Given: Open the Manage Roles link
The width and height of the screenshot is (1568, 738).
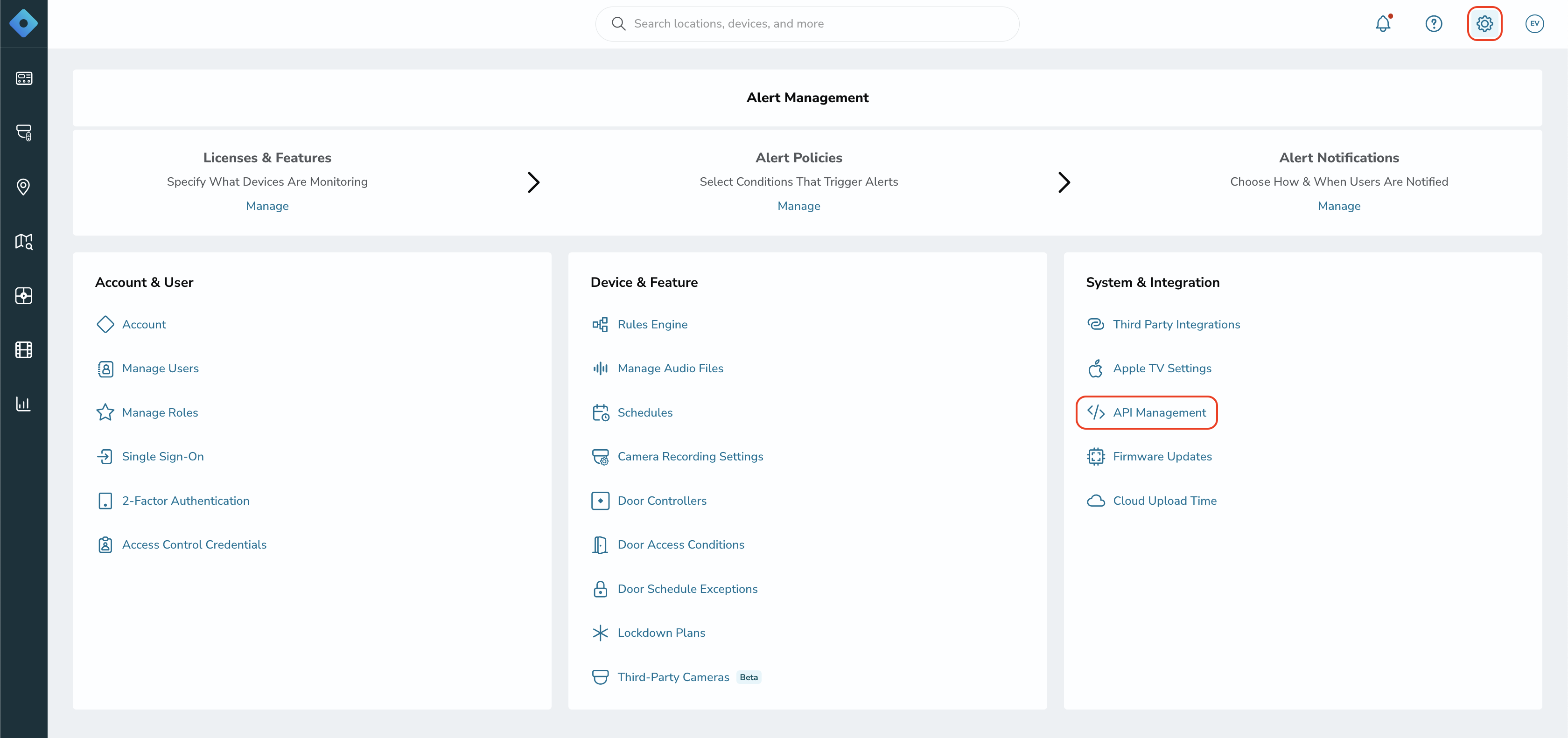Looking at the screenshot, I should [160, 412].
